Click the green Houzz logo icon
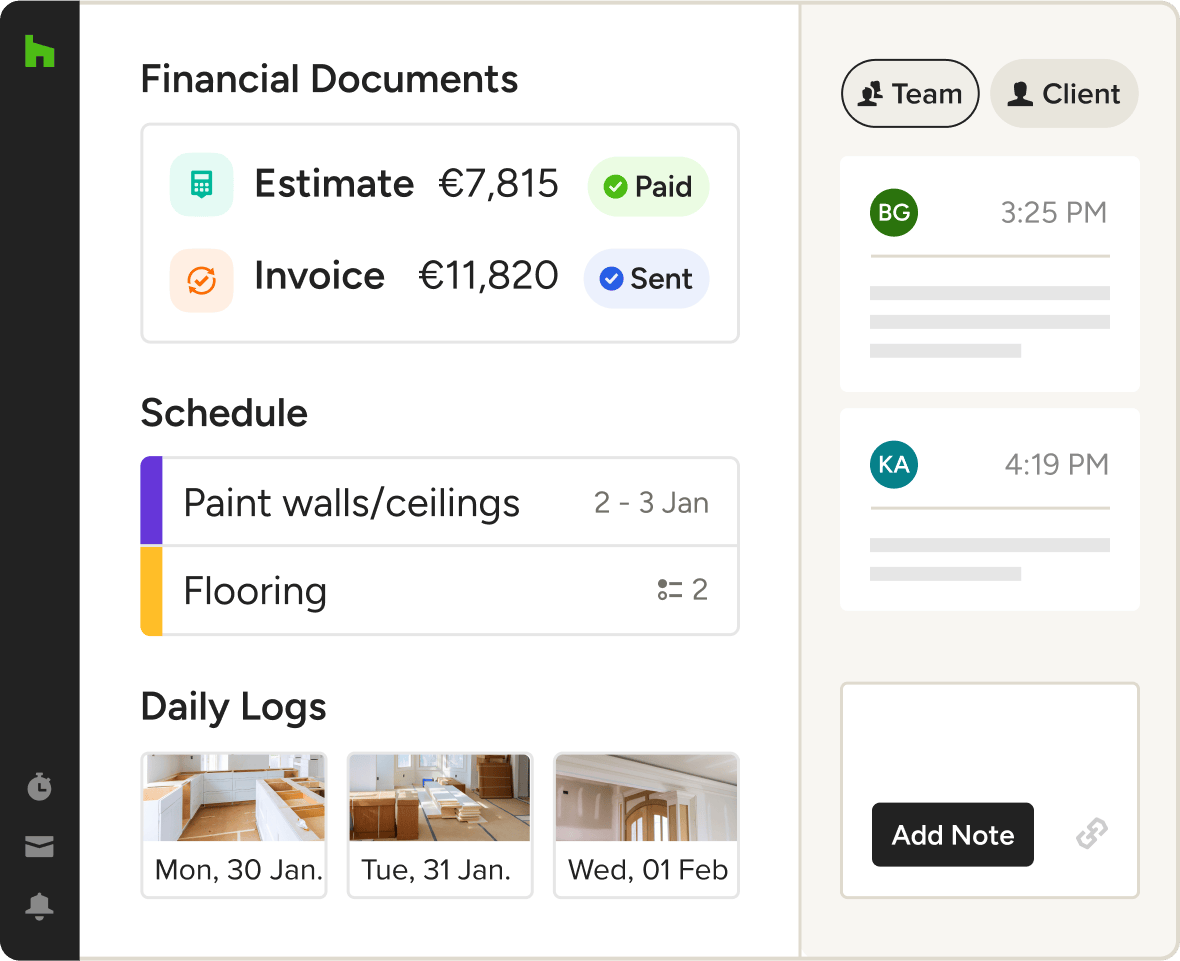1180x961 pixels. pyautogui.click(x=39, y=51)
